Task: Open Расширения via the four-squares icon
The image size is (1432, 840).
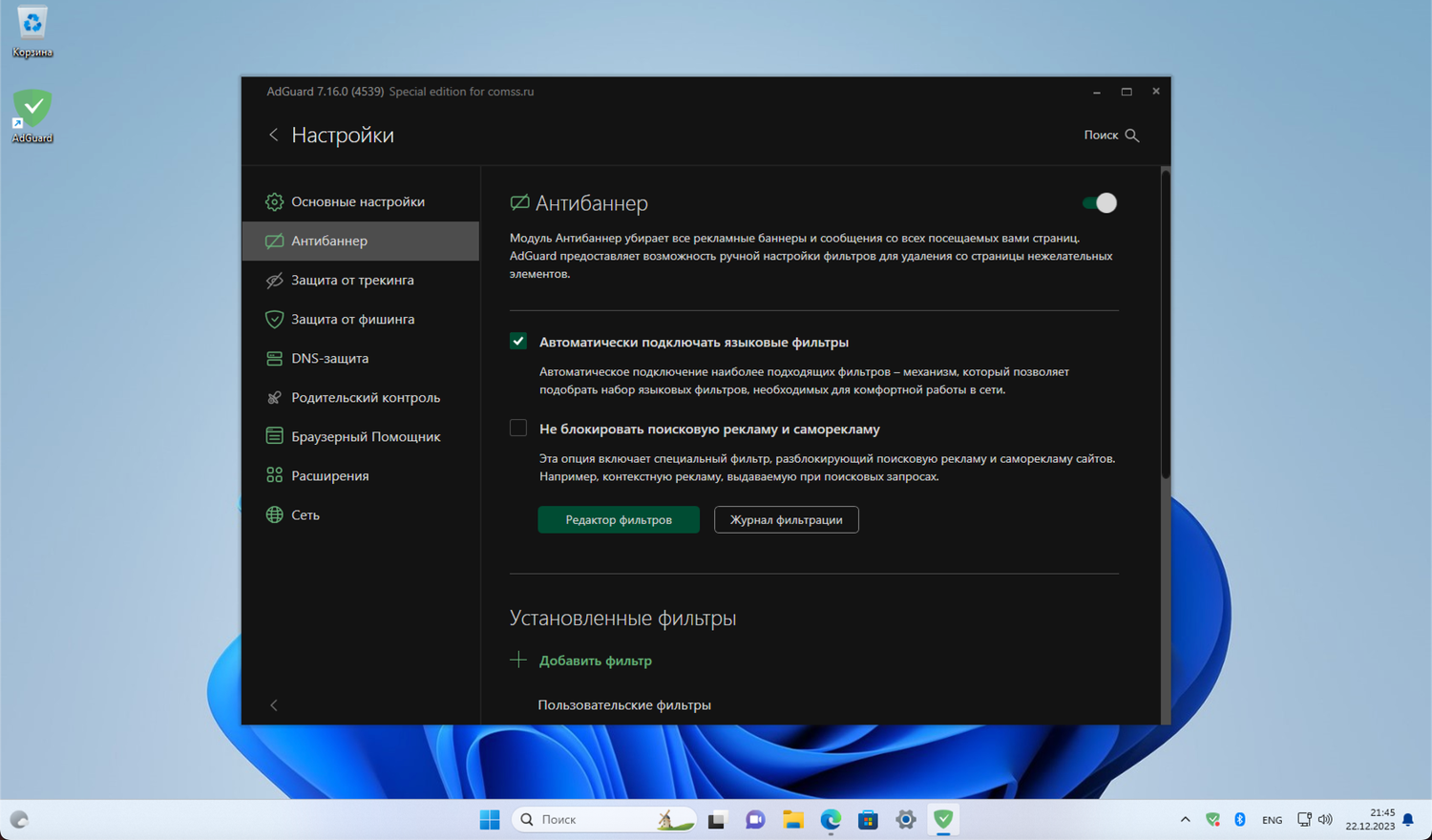Action: click(274, 475)
